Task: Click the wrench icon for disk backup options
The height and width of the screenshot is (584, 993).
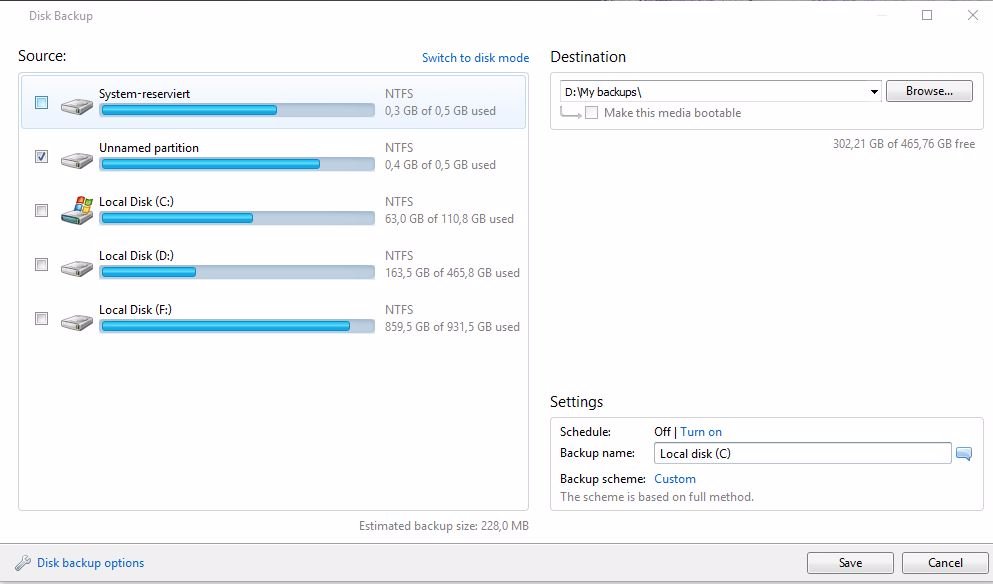Action: [23, 562]
